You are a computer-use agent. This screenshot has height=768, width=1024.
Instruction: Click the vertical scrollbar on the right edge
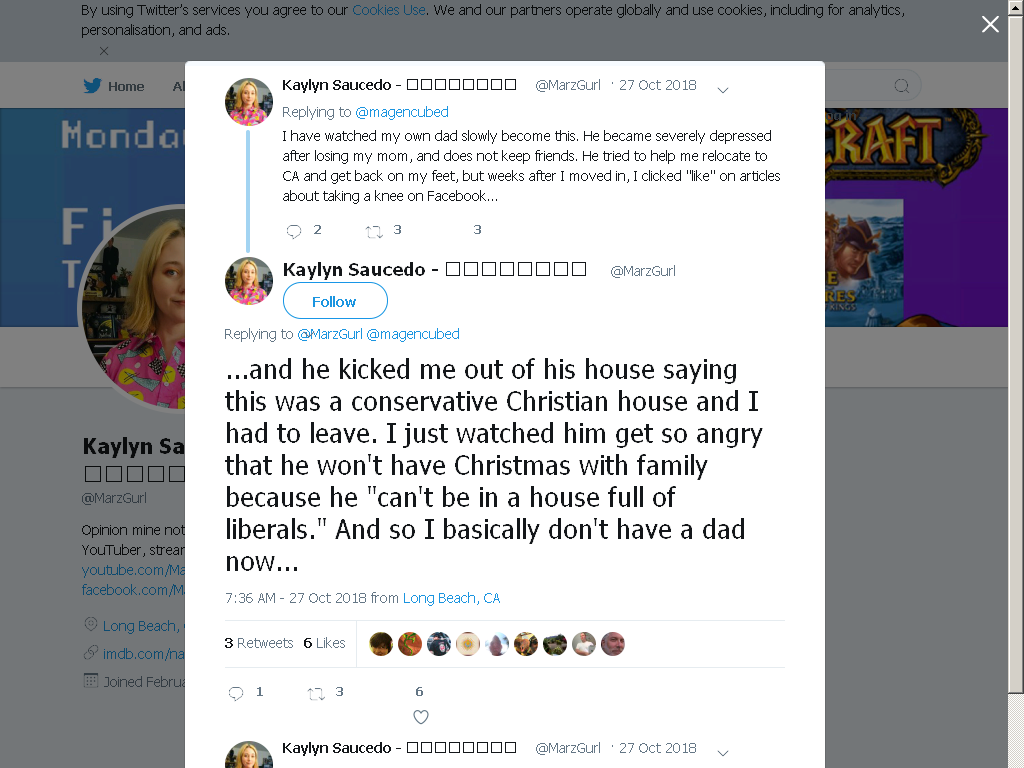pyautogui.click(x=1016, y=353)
